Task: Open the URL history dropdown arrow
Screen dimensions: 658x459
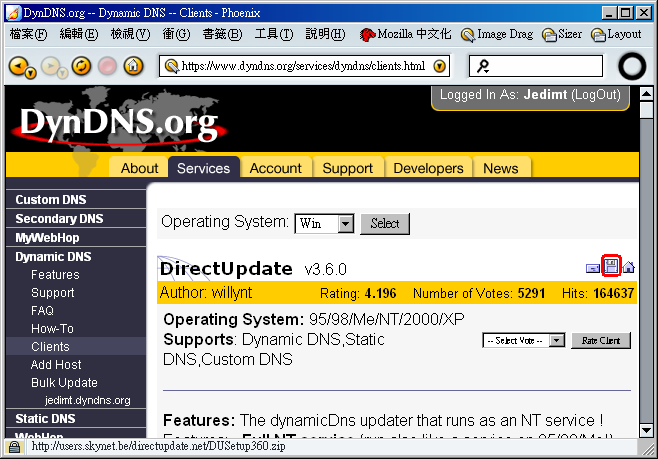Action: click(439, 66)
